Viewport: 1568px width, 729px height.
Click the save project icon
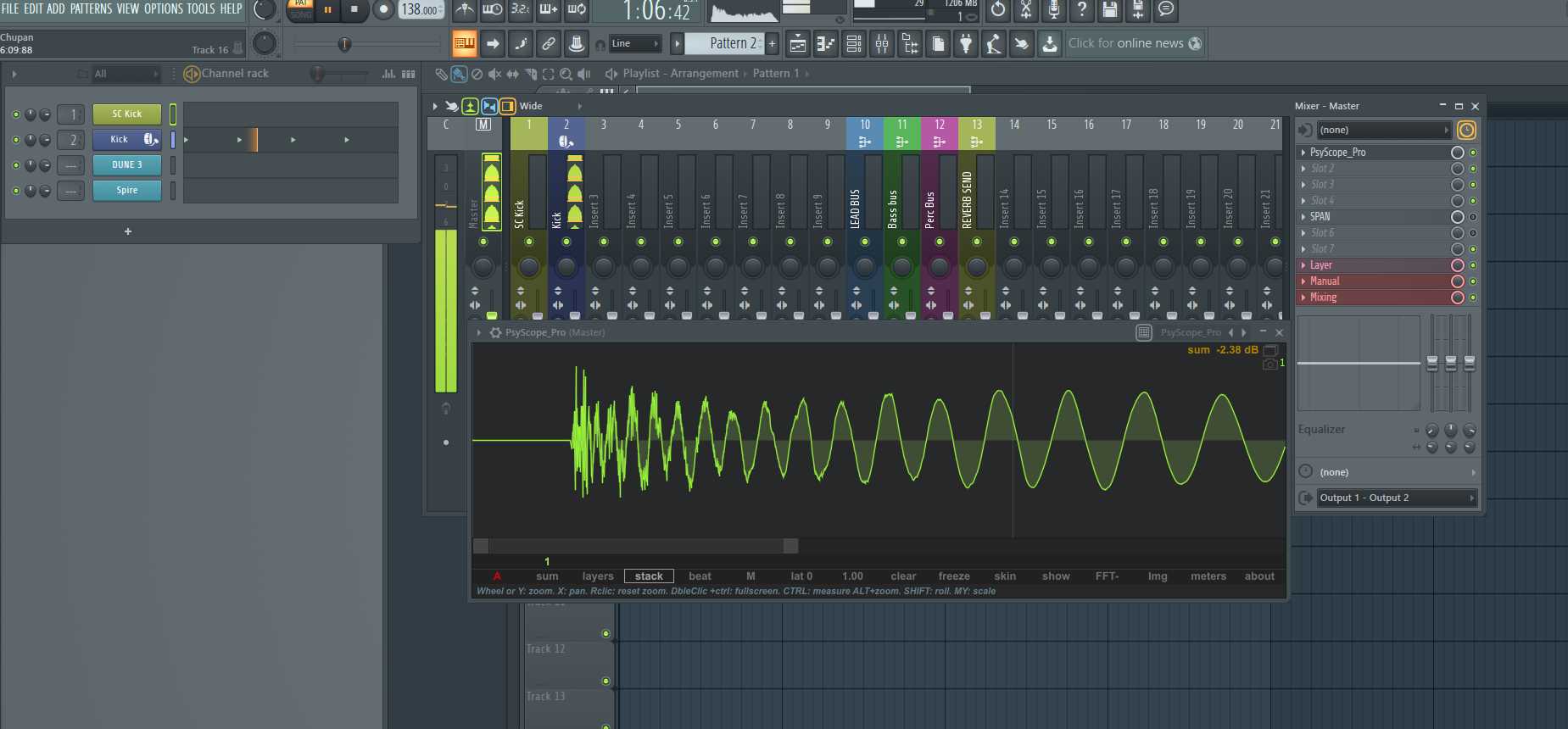1109,10
